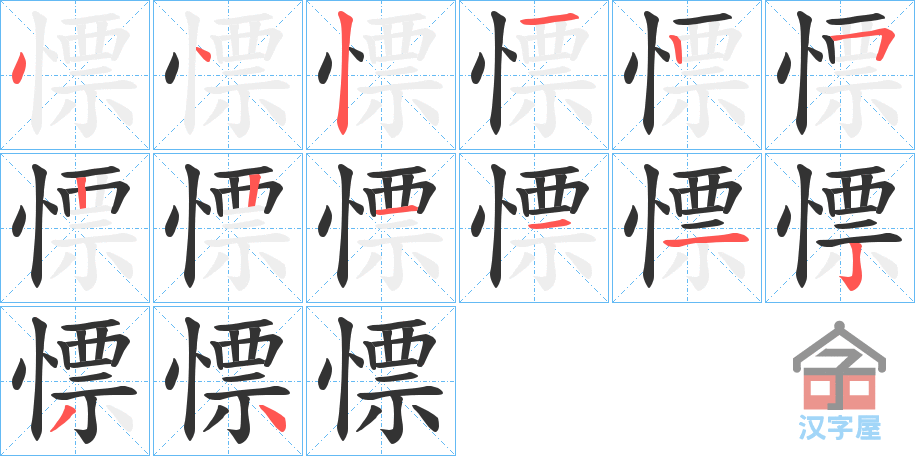The width and height of the screenshot is (915, 456).
Task: Select the seventh stroke step cell
Action: (x=75, y=228)
